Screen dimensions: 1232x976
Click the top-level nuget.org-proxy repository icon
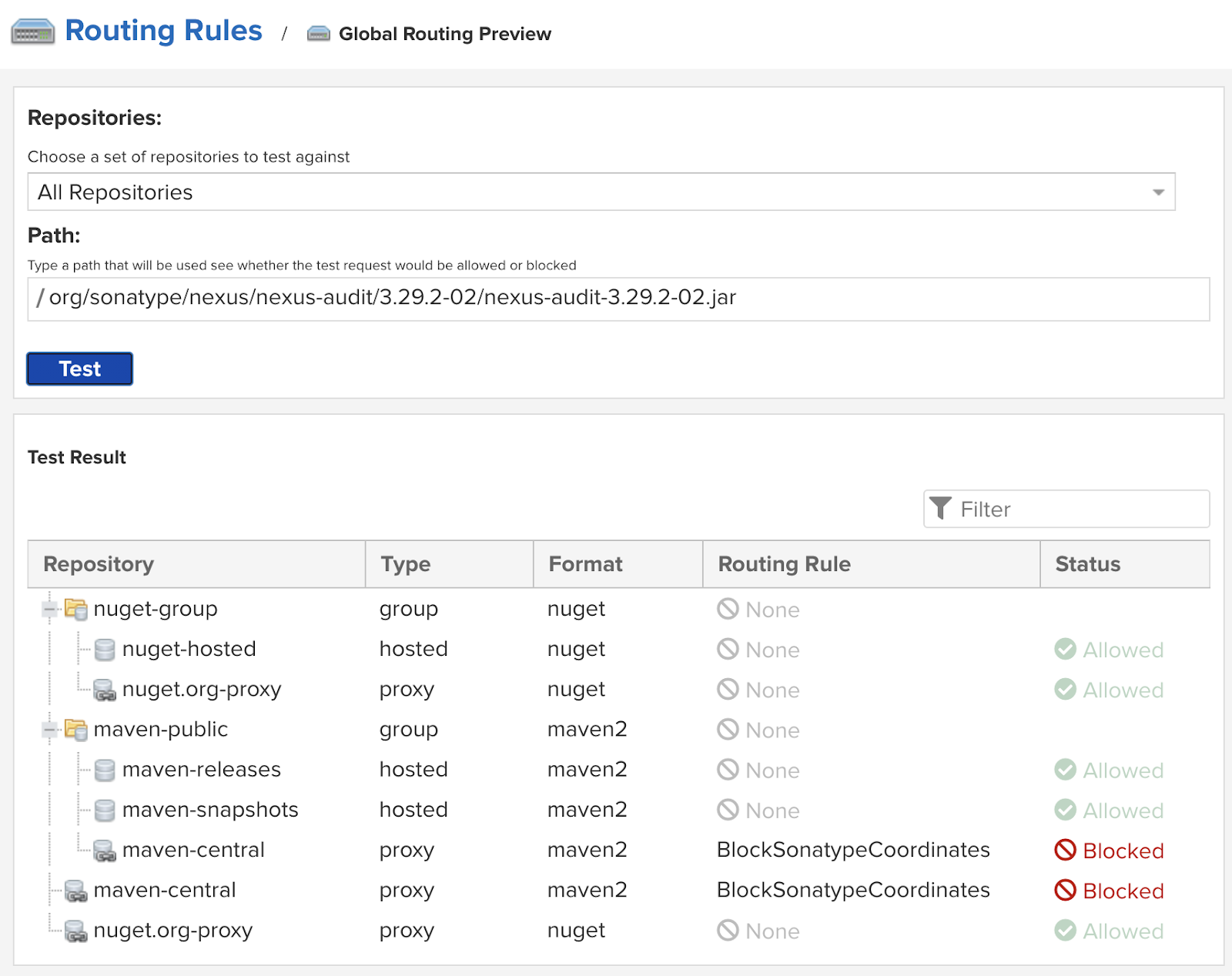click(75, 931)
